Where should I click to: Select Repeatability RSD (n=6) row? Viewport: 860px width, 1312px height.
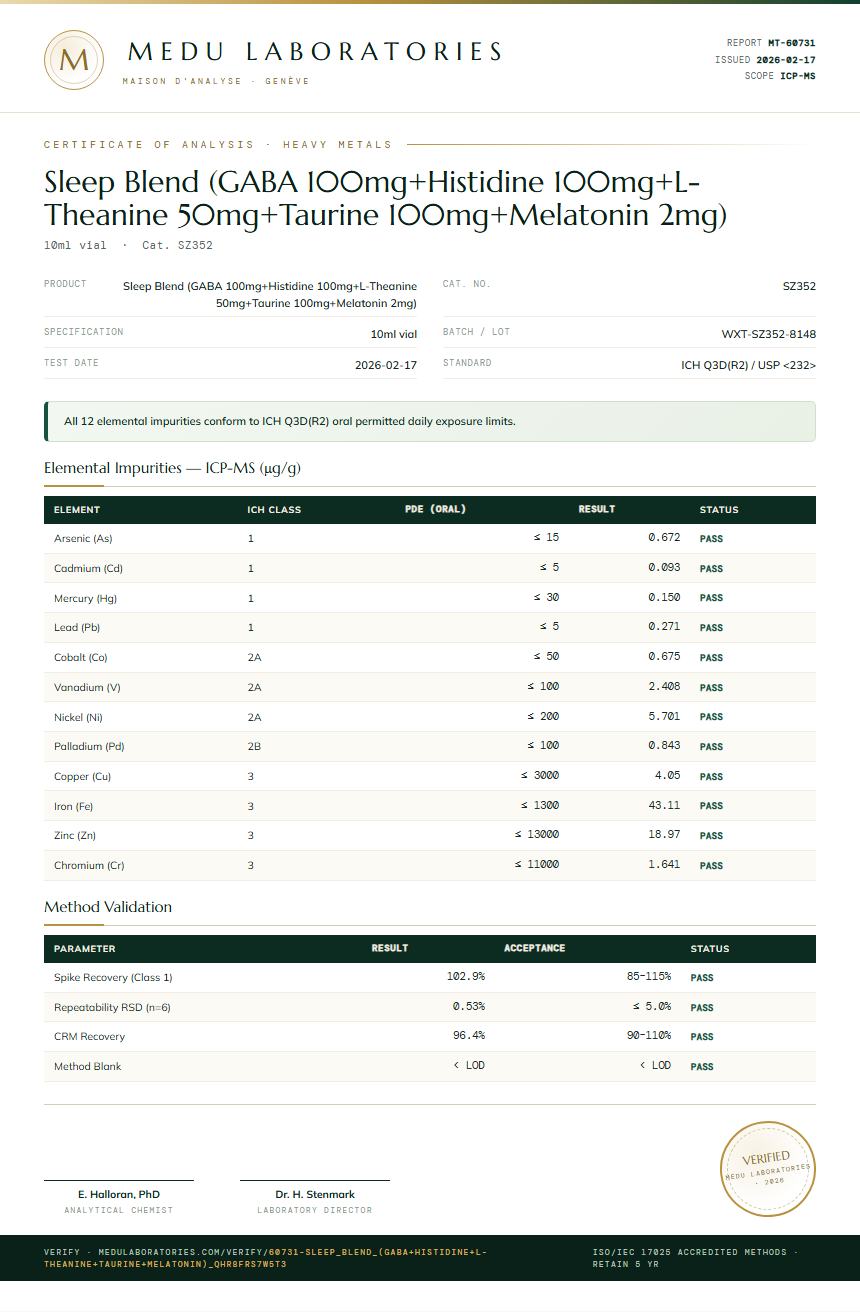pos(430,1007)
